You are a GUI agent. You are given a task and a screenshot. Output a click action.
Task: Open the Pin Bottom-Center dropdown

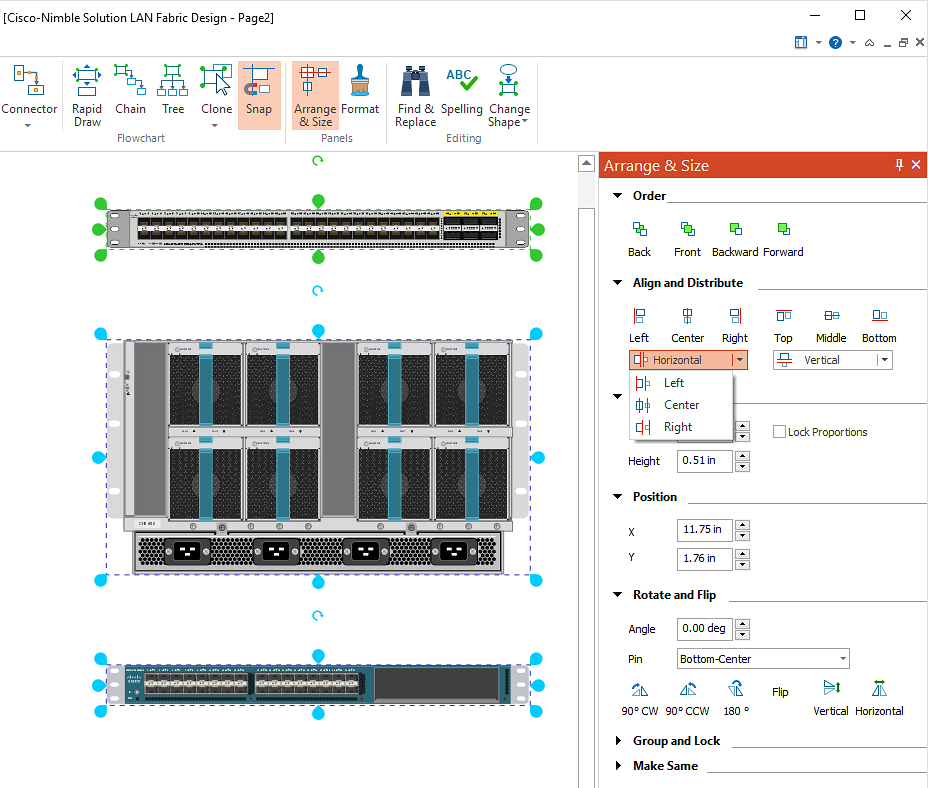pos(843,659)
